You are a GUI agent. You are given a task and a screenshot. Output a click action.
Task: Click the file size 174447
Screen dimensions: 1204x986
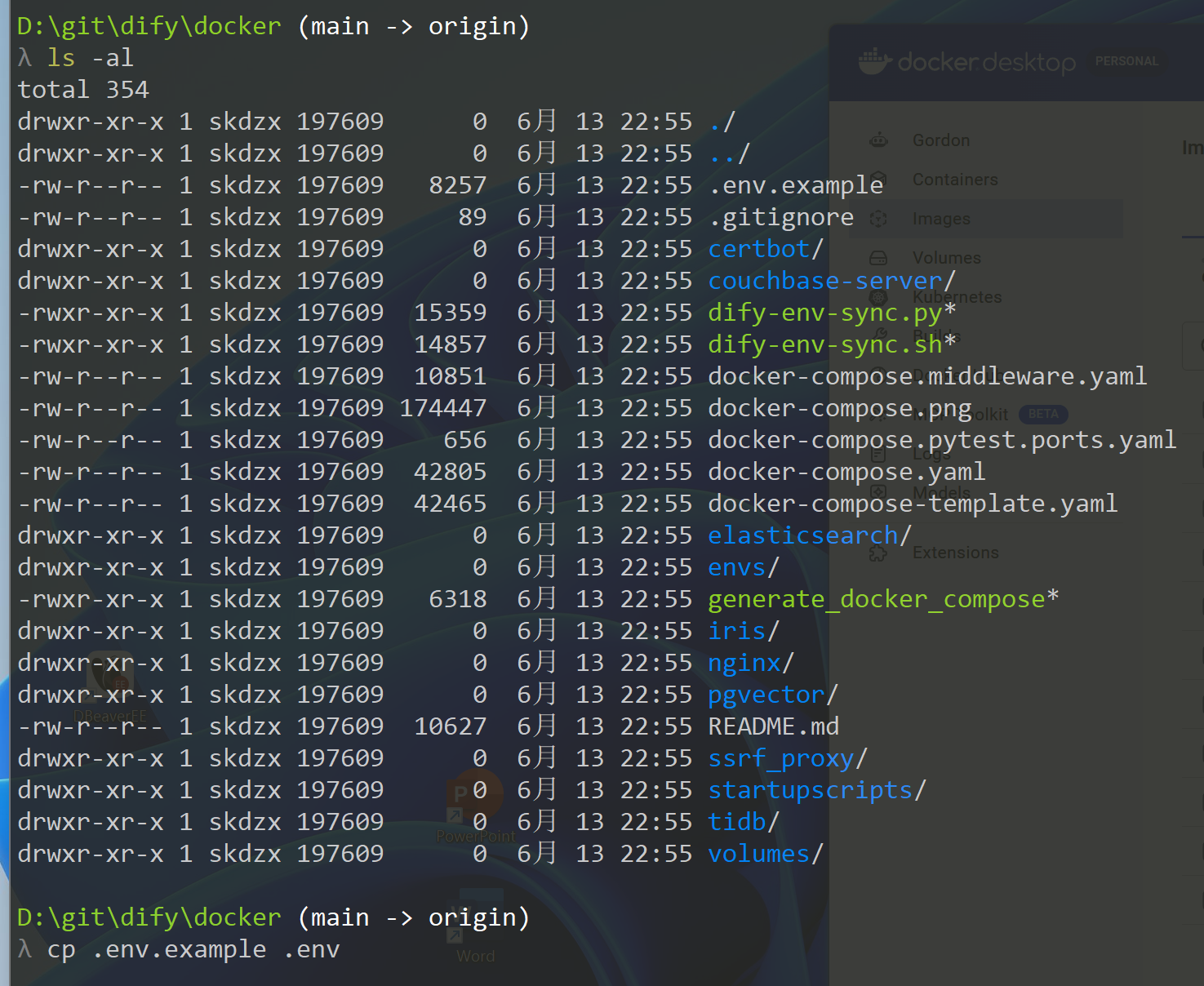[x=443, y=408]
